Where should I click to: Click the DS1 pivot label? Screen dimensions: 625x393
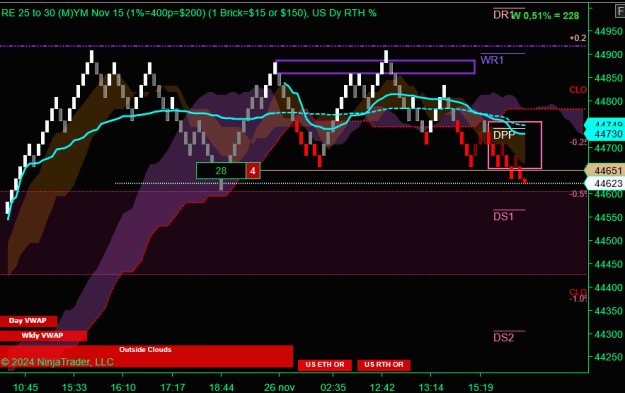503,216
